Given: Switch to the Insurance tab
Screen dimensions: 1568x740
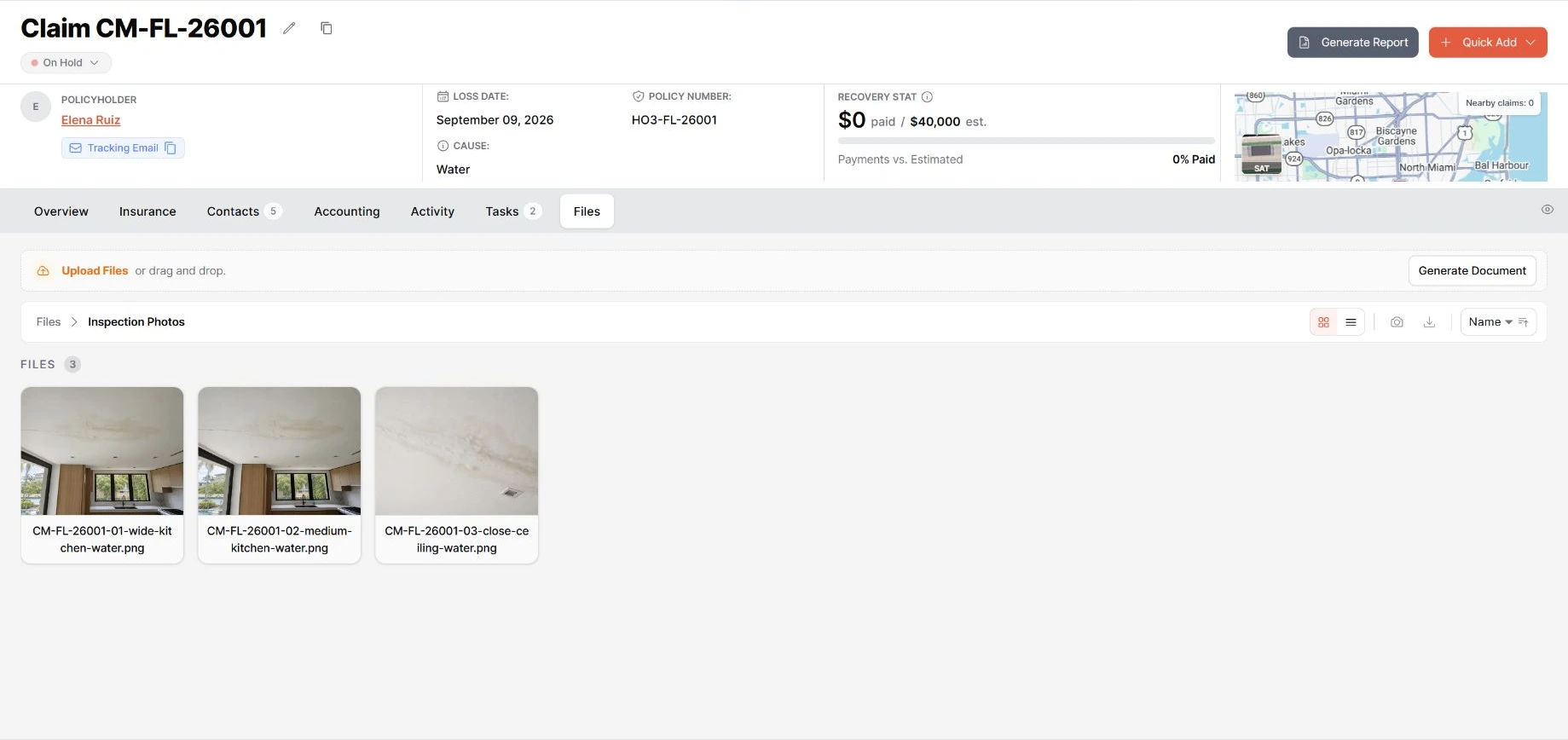Looking at the screenshot, I should click(148, 211).
